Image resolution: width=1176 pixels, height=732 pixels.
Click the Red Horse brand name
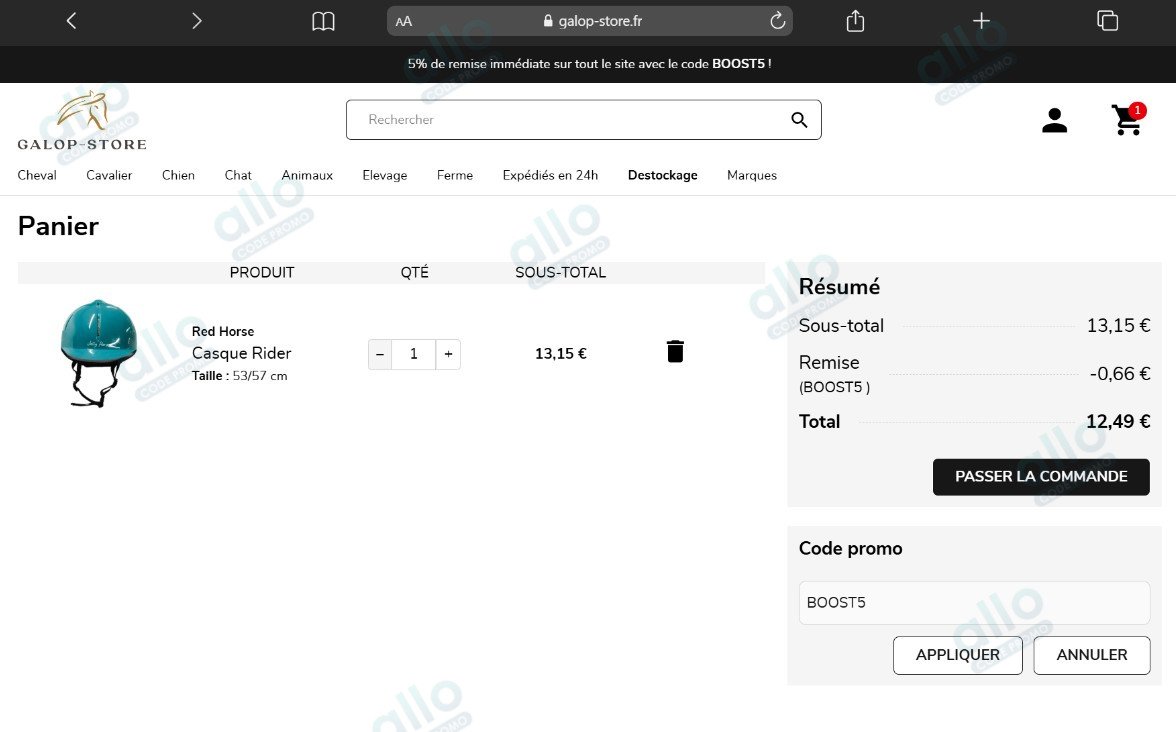(x=223, y=332)
